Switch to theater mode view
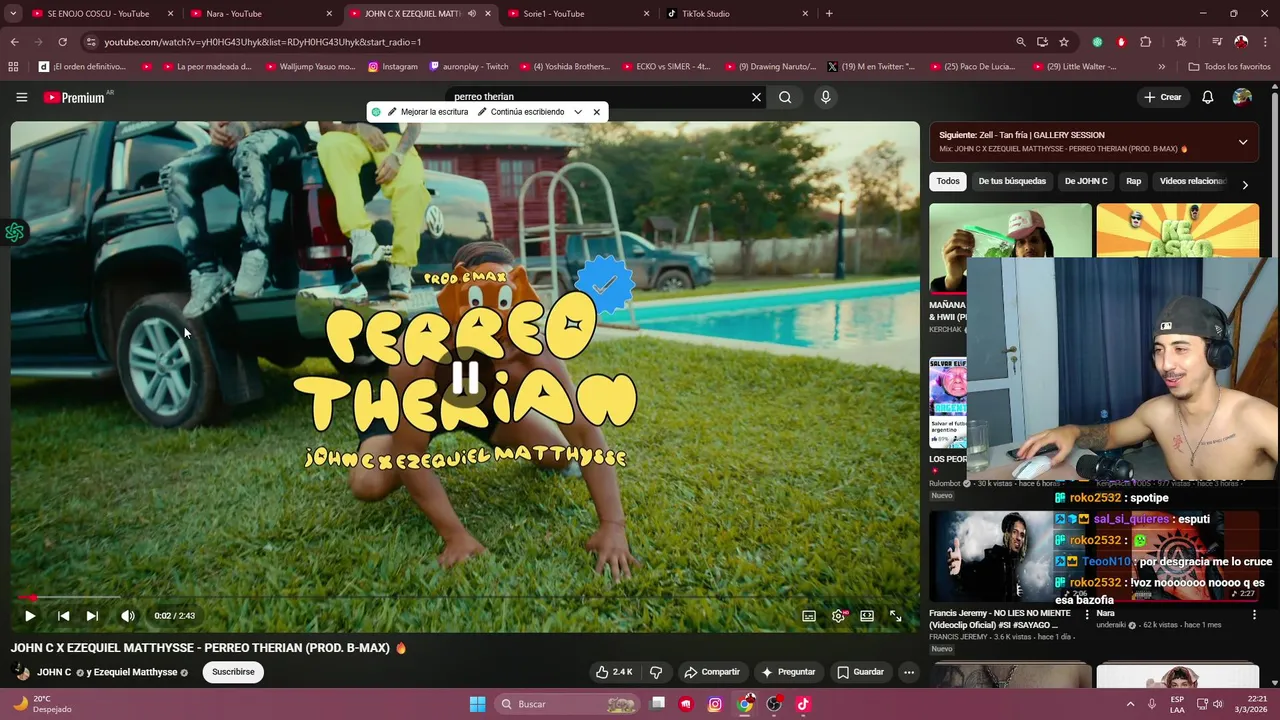Viewport: 1280px width, 720px height. (867, 616)
